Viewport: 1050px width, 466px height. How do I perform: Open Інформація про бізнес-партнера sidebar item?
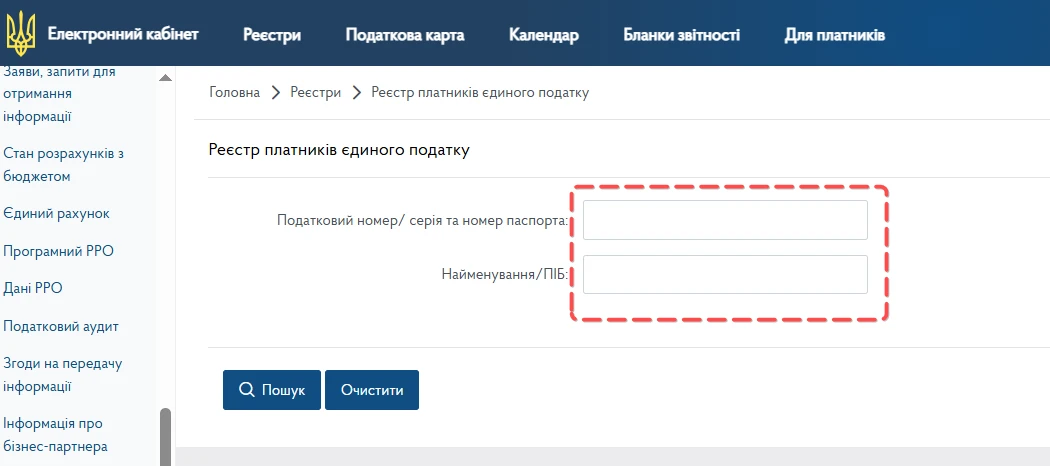(x=55, y=435)
